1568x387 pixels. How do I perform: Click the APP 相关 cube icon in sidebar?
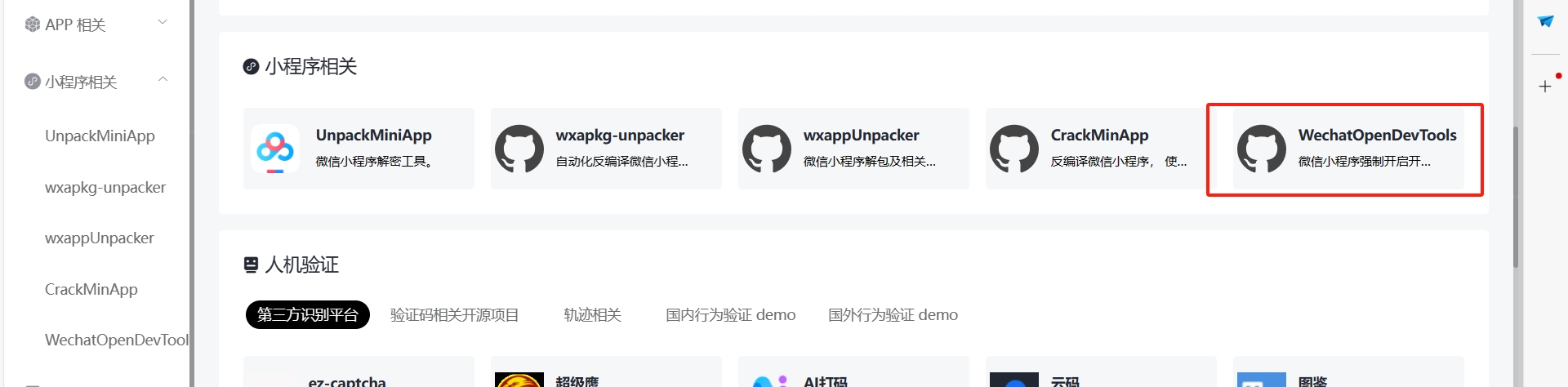click(x=33, y=24)
